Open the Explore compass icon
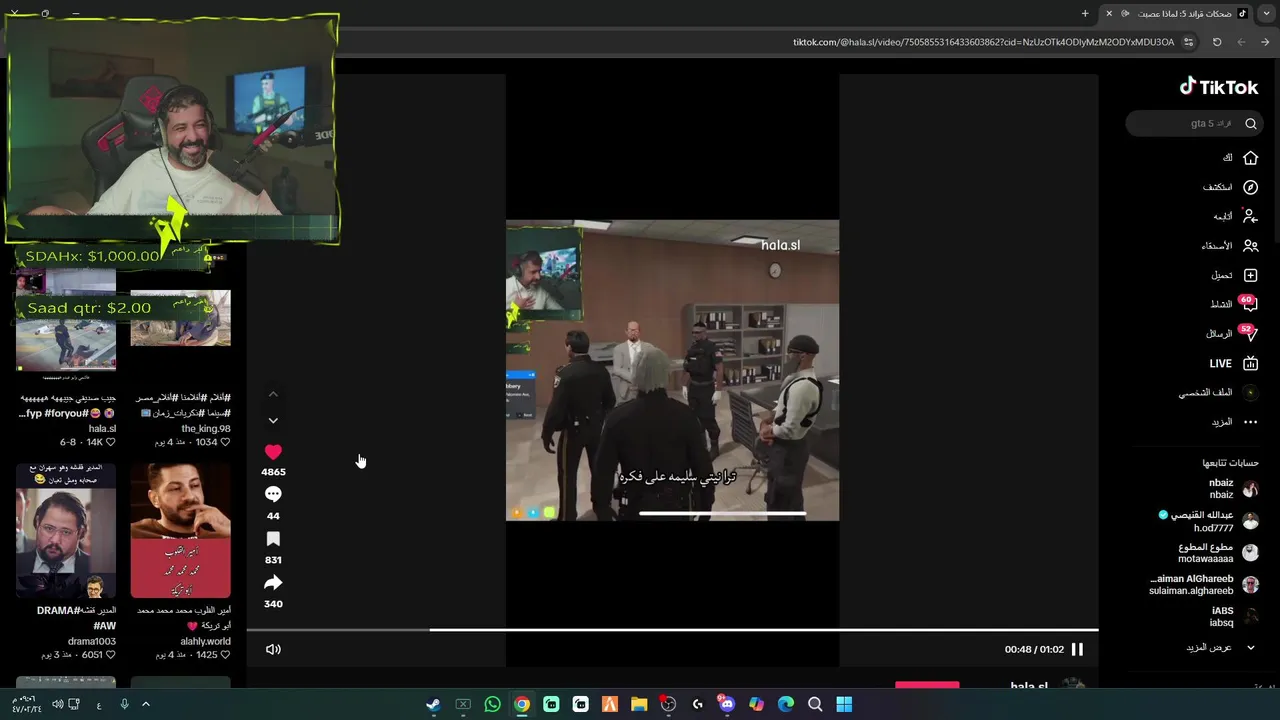1280x720 pixels. [x=1250, y=187]
